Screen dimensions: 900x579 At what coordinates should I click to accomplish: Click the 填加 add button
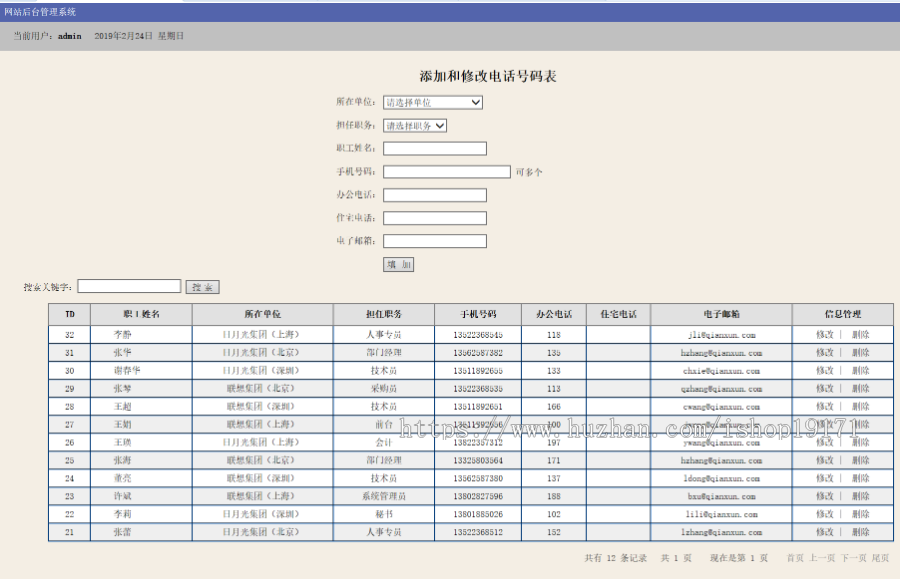coord(397,263)
